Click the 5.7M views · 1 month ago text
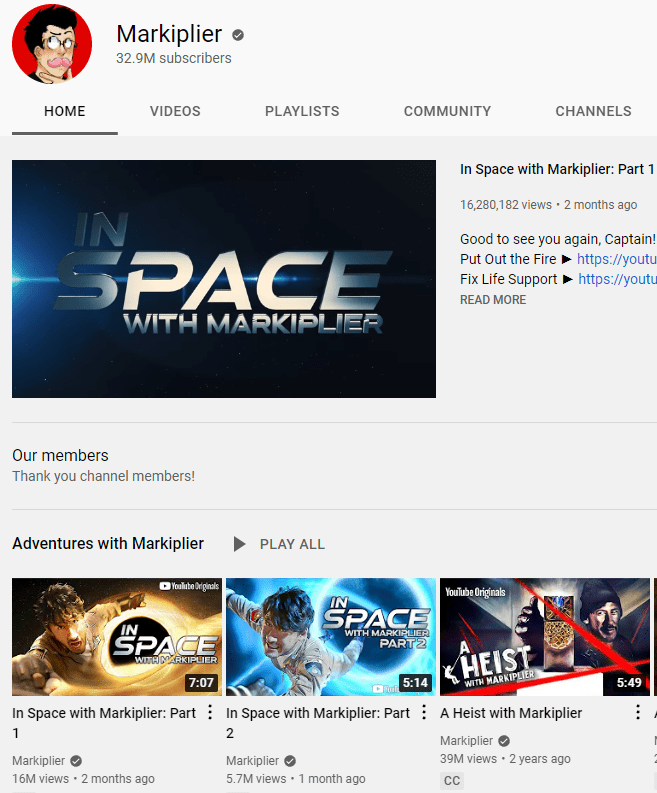The width and height of the screenshot is (657, 793). (295, 779)
